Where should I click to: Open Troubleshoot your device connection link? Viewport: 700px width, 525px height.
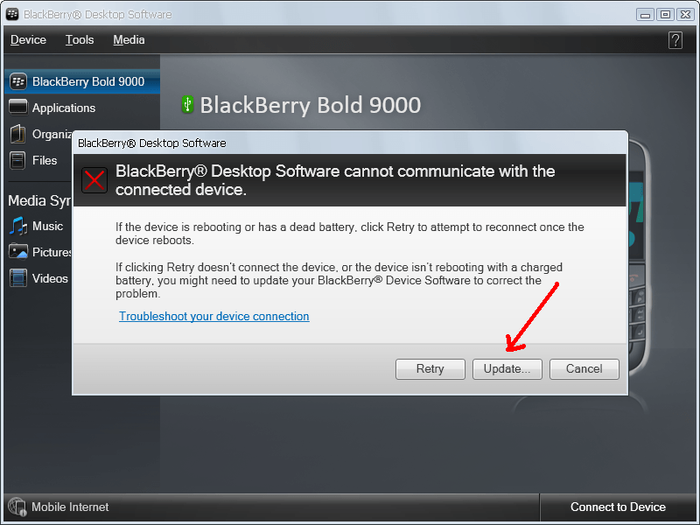click(x=214, y=316)
